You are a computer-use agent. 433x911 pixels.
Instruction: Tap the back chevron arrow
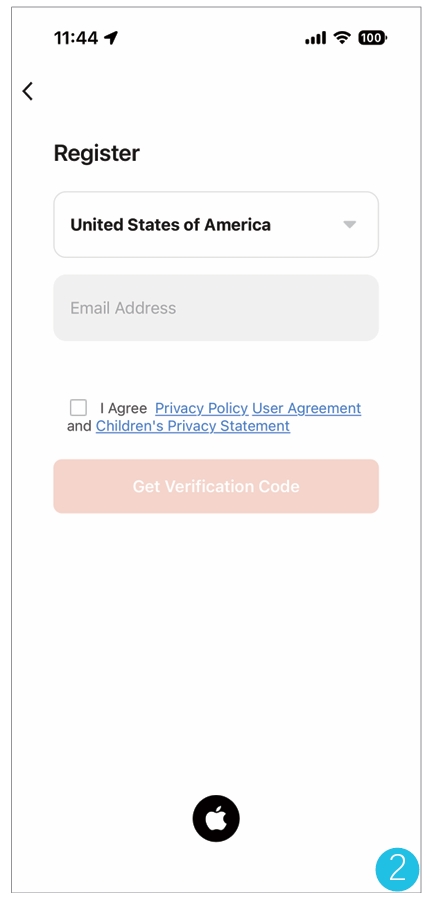[27, 91]
